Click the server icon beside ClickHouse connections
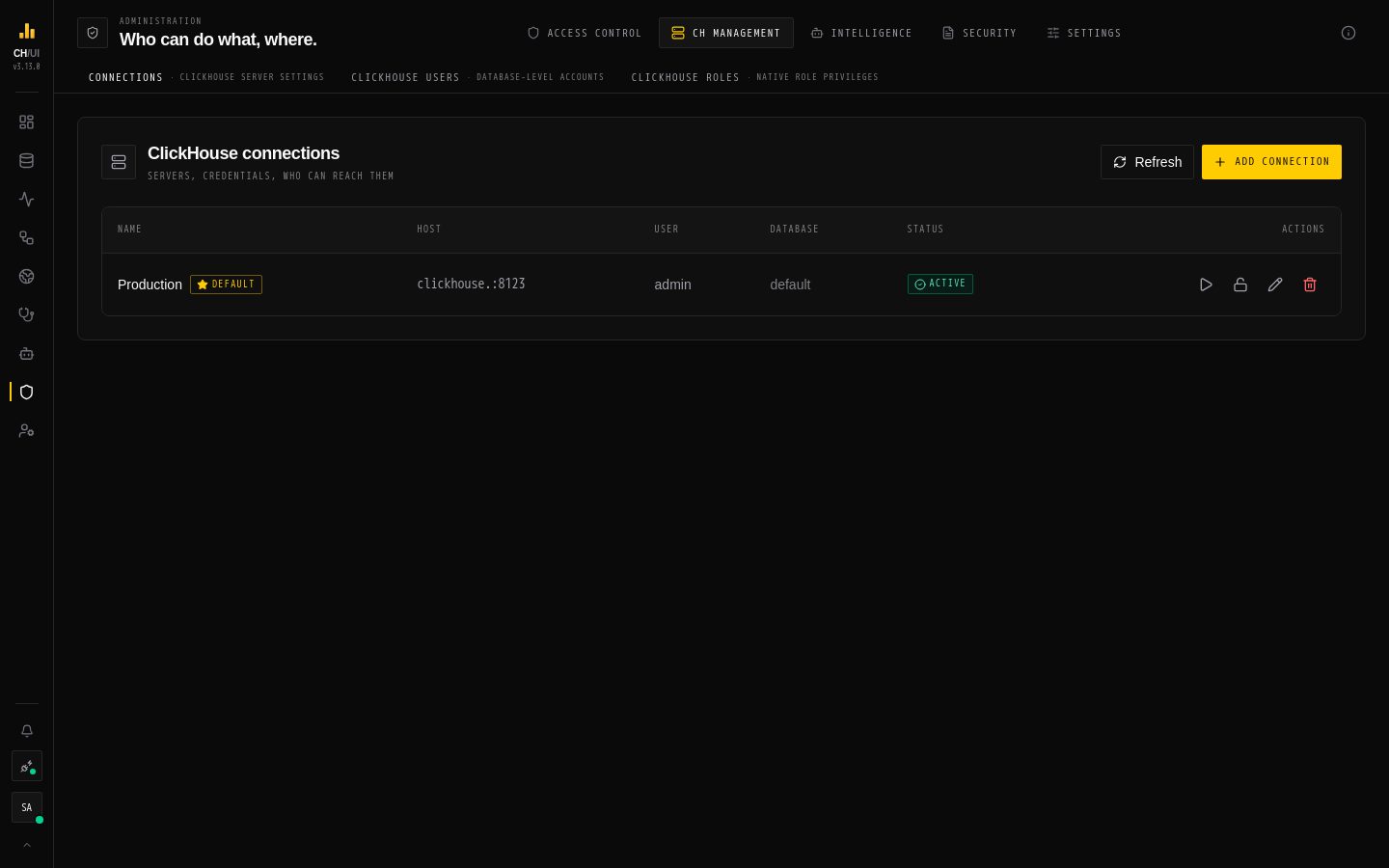The image size is (1389, 868). point(119,162)
